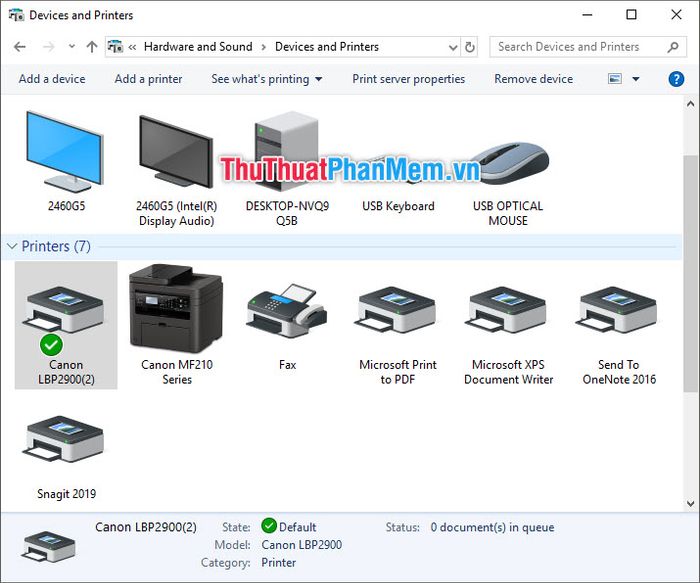The width and height of the screenshot is (700, 583).
Task: Click the control panel icon in address bar
Action: coord(115,46)
